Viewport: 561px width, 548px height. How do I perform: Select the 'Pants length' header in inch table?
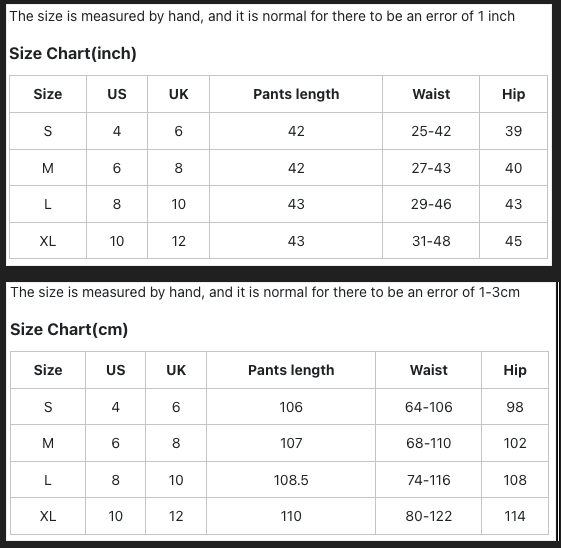296,94
